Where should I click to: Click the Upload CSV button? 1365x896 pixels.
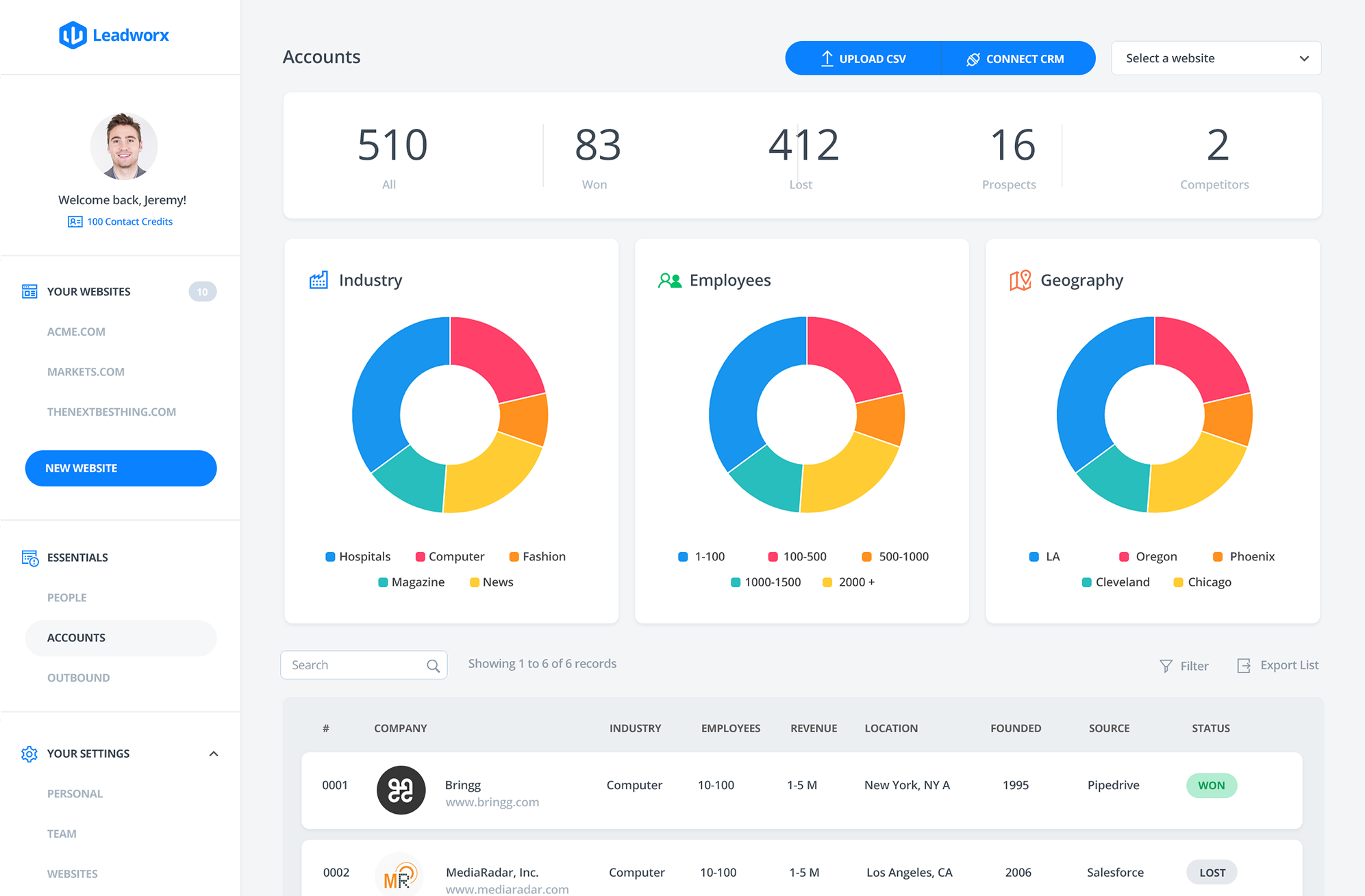tap(863, 58)
